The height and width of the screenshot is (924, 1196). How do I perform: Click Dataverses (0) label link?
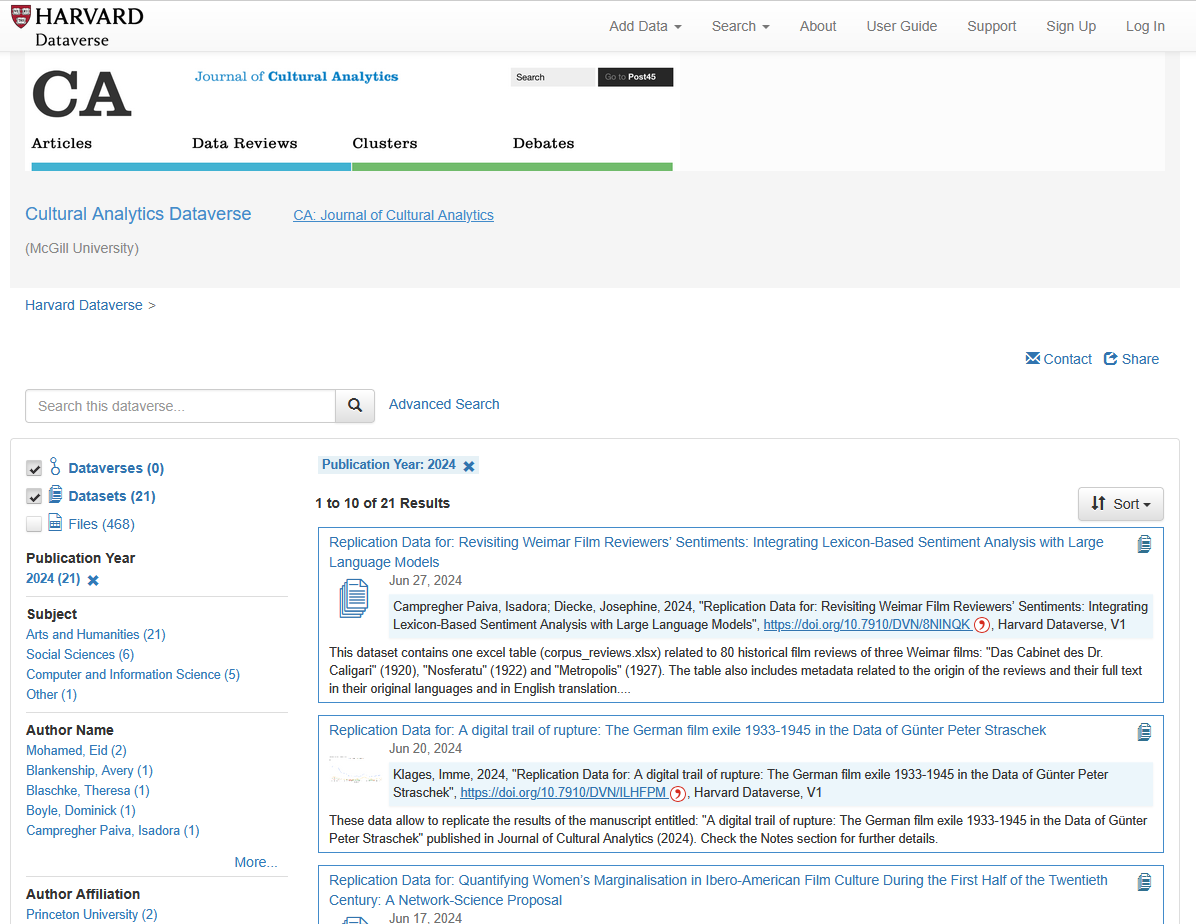point(116,468)
